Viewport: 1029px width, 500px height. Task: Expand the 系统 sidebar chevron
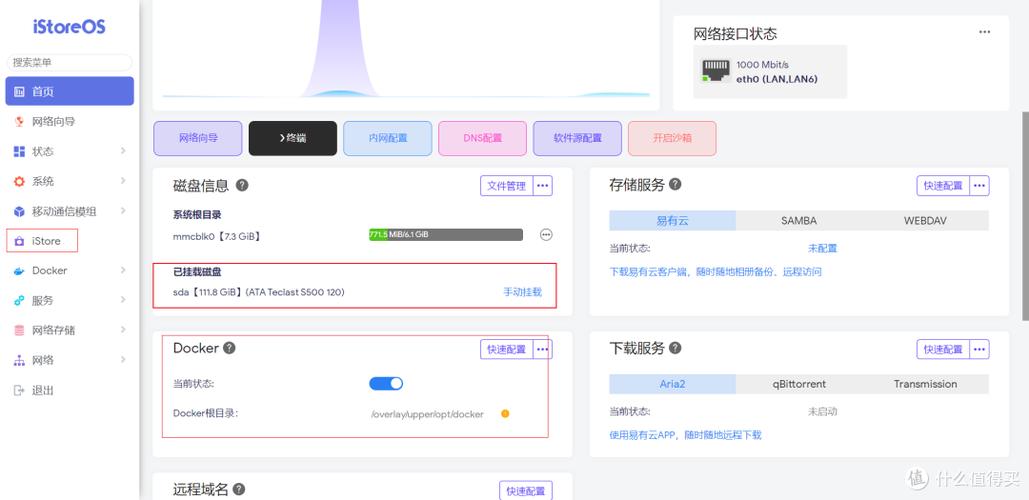123,180
